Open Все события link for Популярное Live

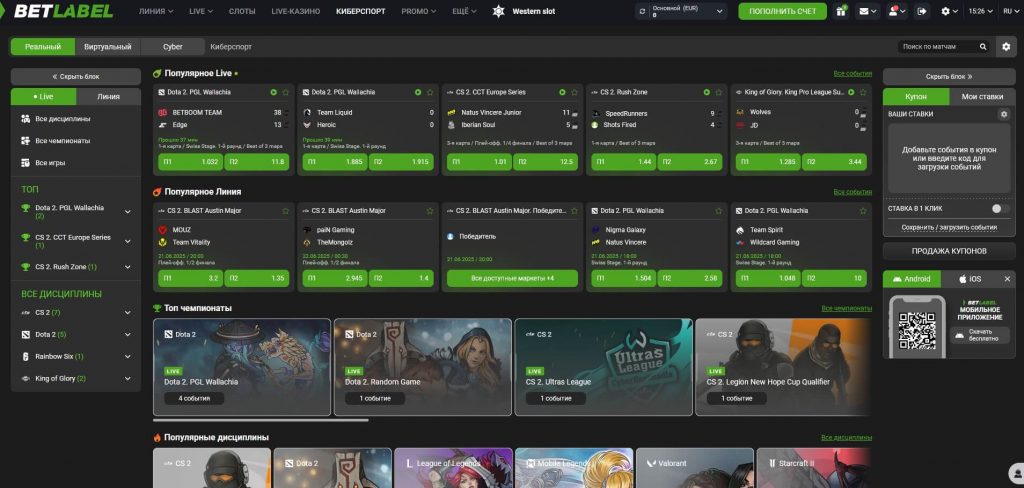tap(852, 74)
